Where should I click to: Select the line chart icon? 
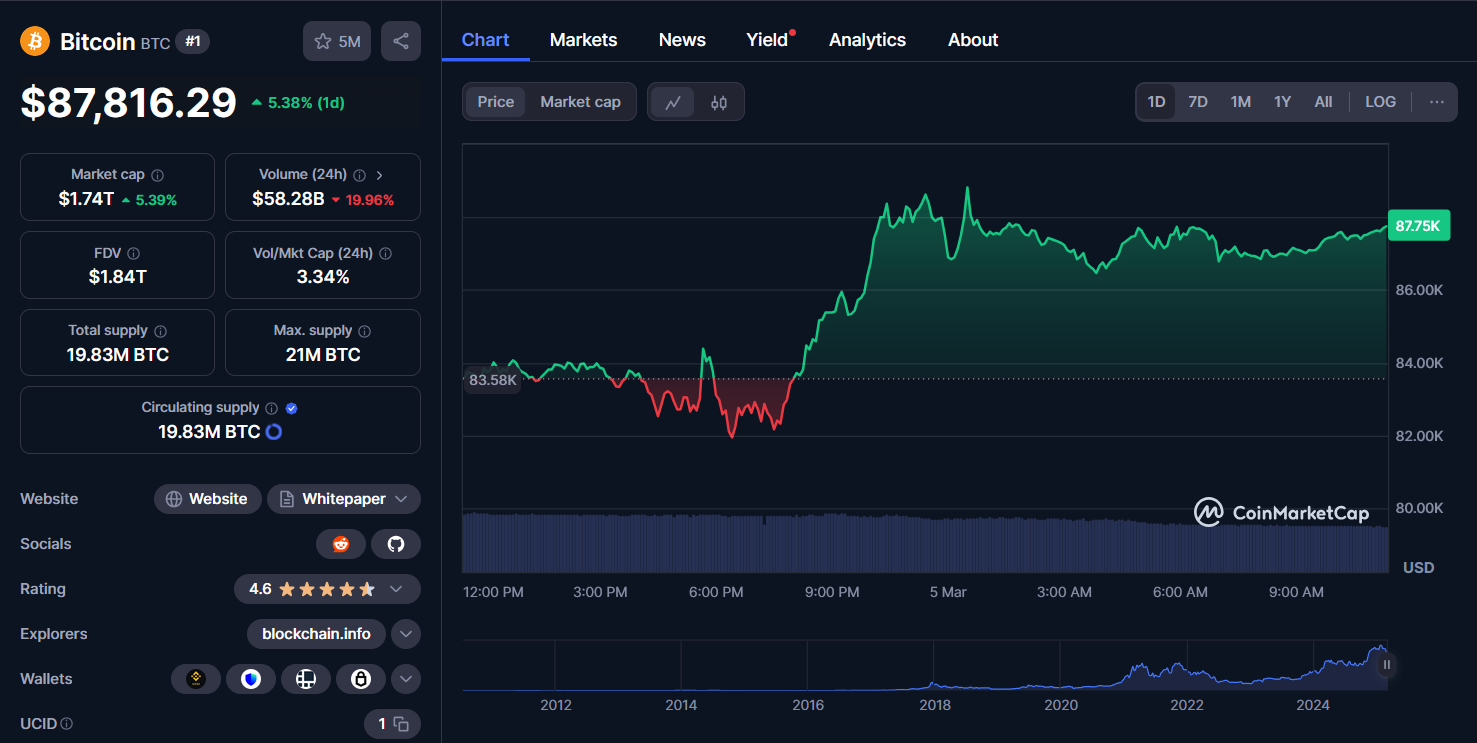pyautogui.click(x=672, y=101)
